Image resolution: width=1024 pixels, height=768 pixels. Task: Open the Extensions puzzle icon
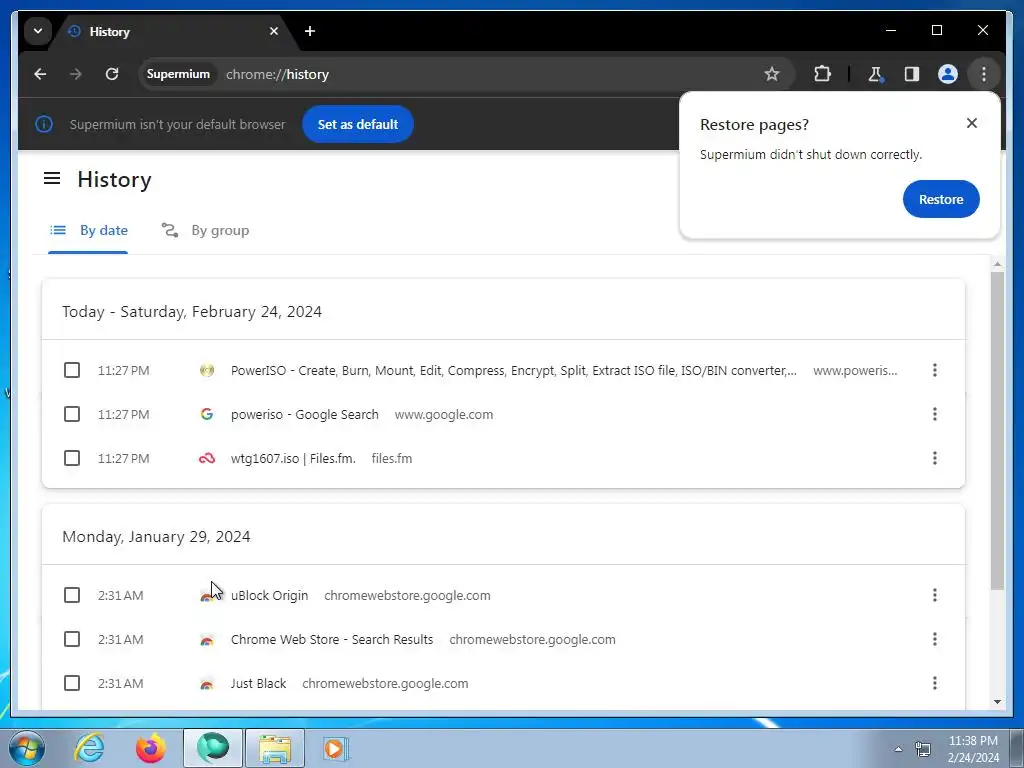(822, 74)
